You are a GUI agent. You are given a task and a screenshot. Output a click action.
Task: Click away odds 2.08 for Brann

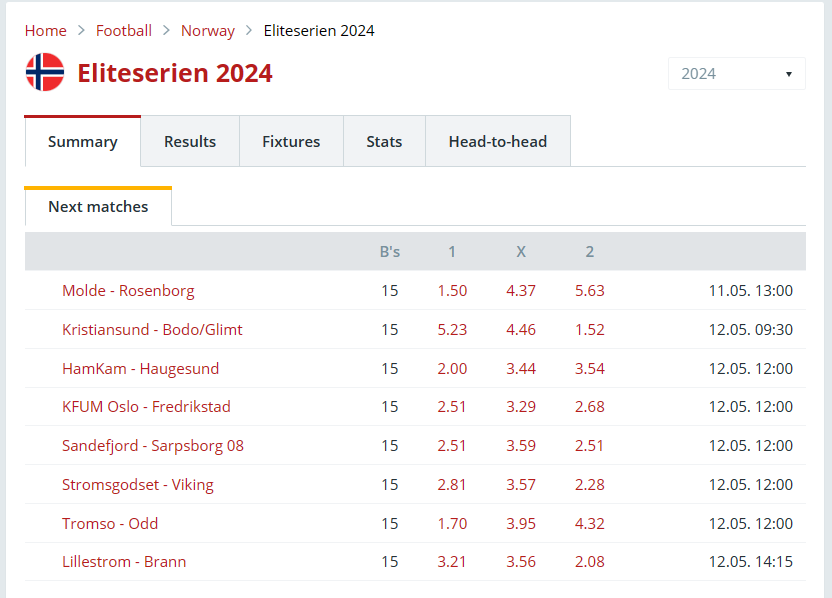click(590, 562)
